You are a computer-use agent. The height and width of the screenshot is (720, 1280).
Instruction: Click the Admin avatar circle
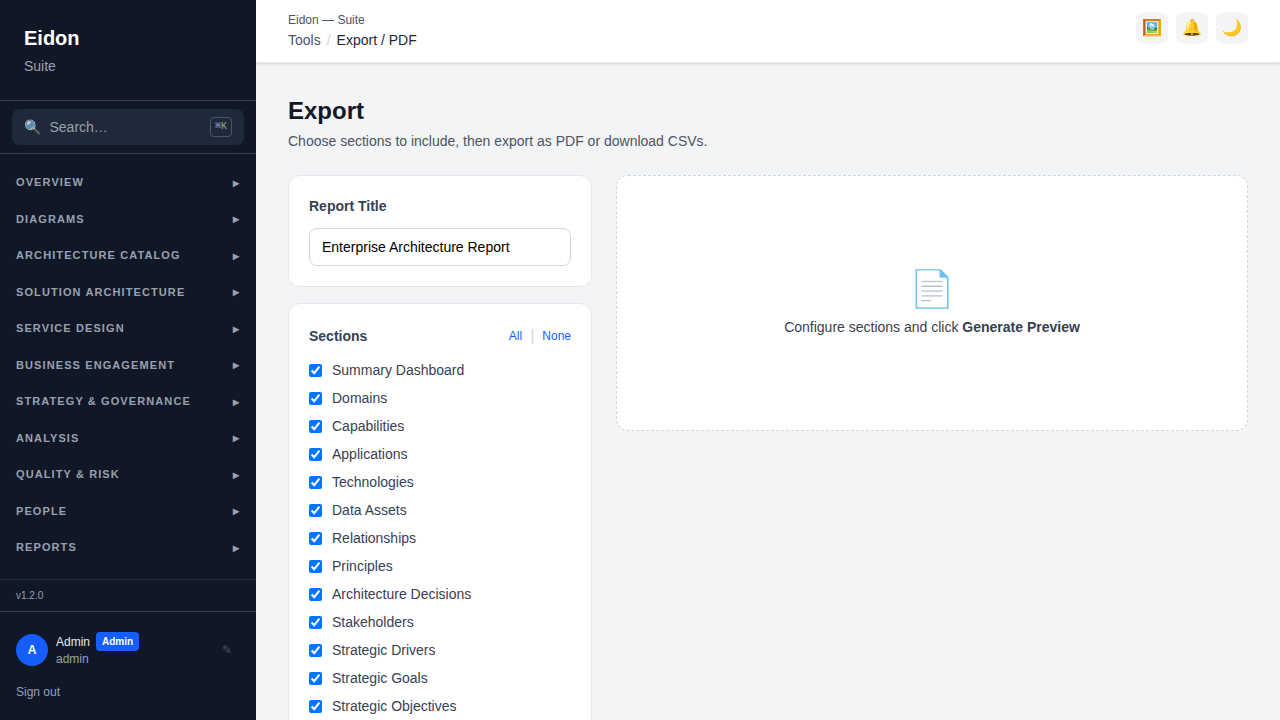[x=32, y=650]
